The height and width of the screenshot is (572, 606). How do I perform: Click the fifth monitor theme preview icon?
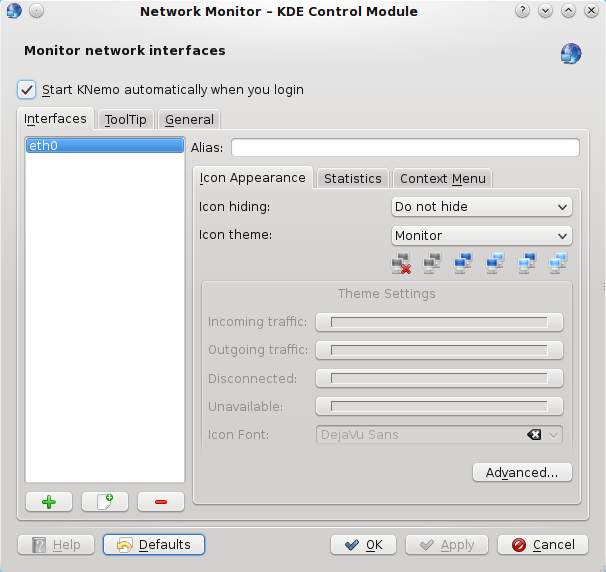coord(527,263)
